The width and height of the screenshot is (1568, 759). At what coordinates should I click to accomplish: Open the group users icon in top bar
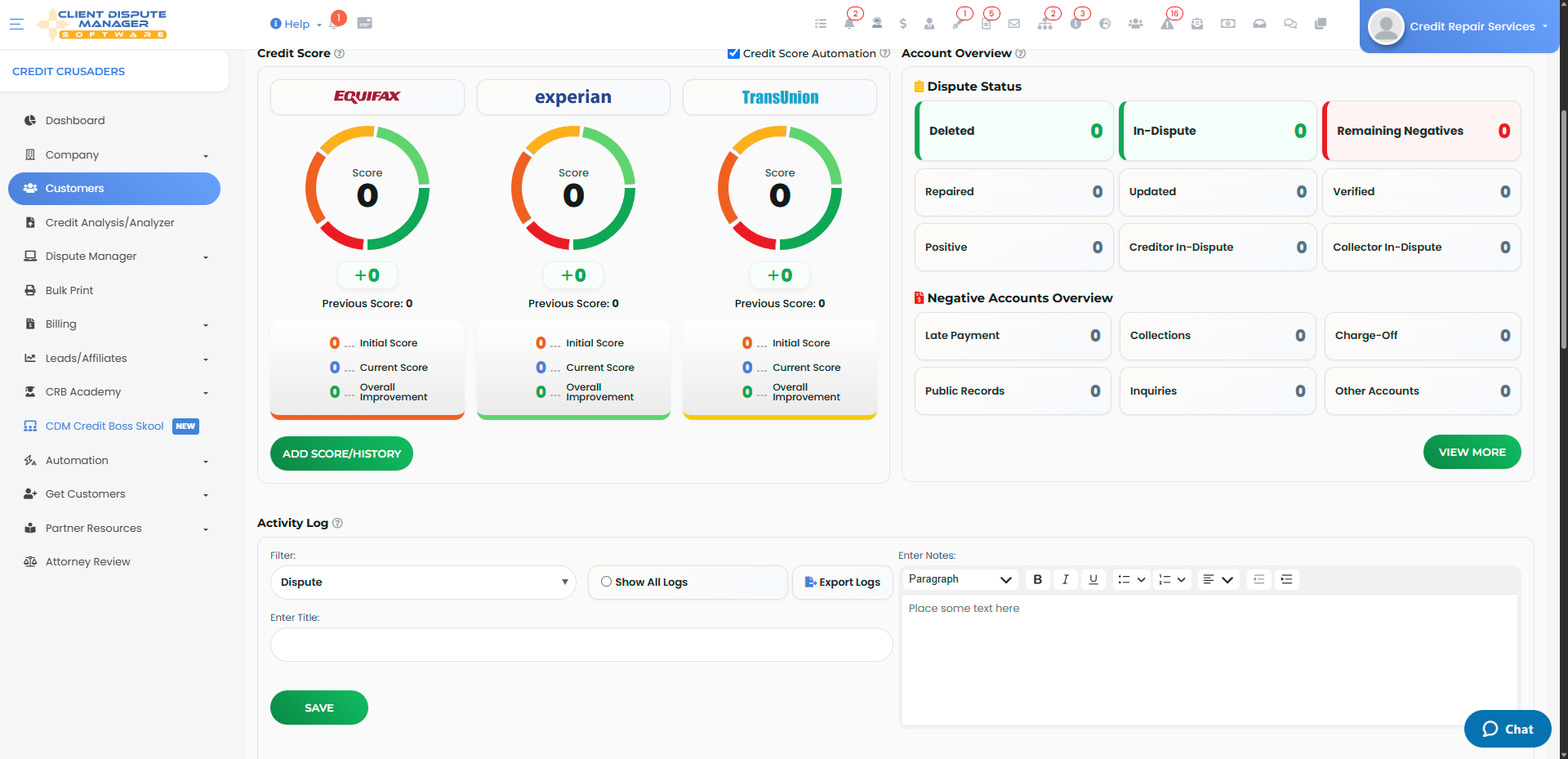[1135, 24]
